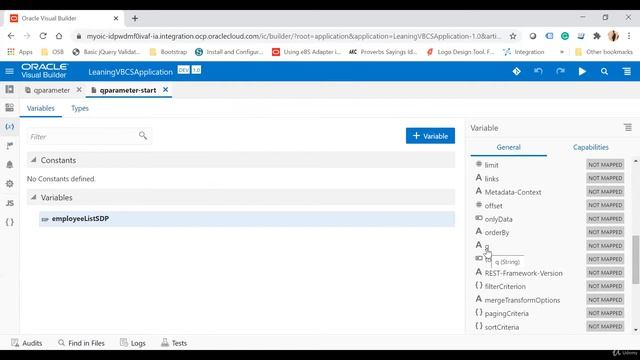
Task: Click the + Variable button
Action: [430, 136]
